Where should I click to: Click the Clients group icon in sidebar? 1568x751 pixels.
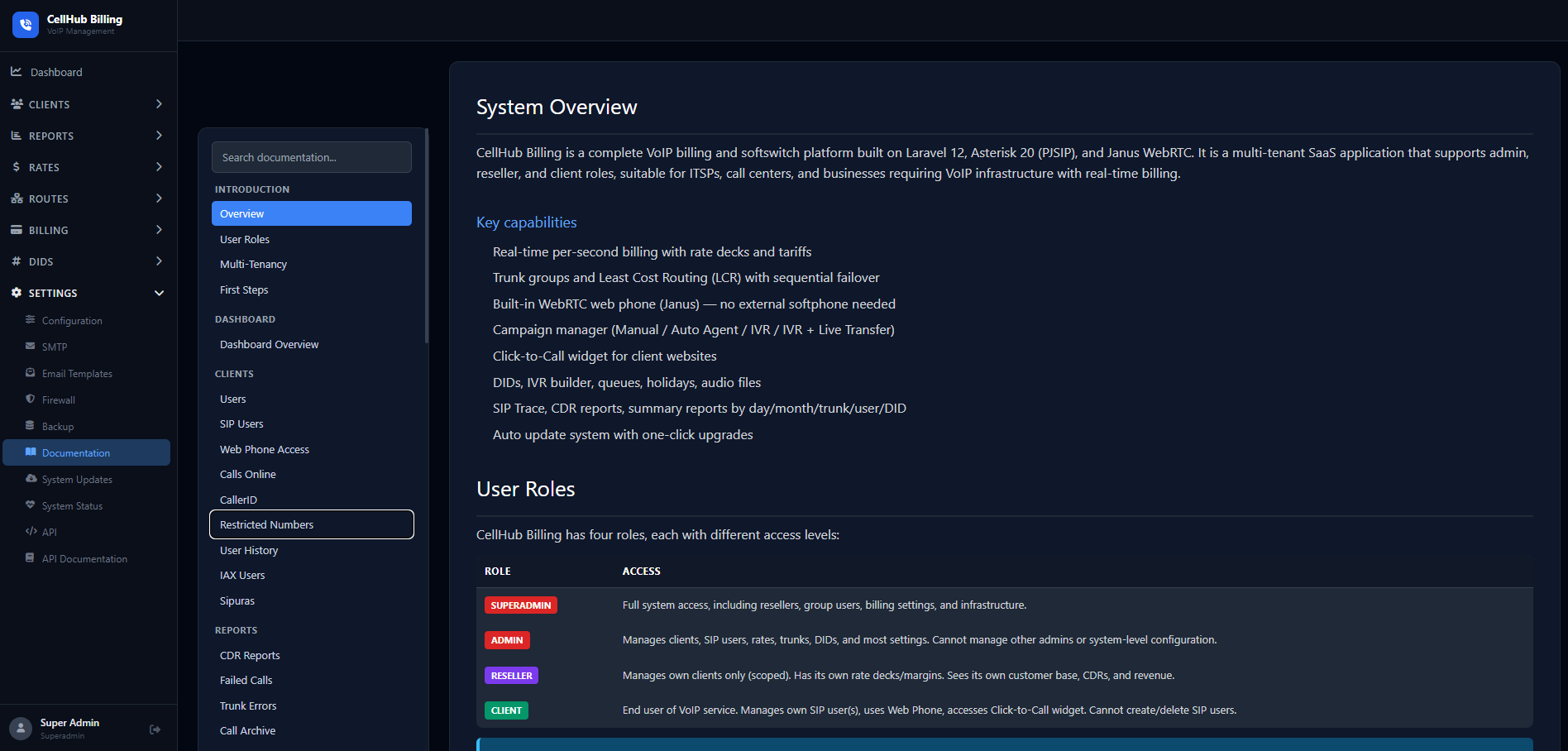click(17, 104)
